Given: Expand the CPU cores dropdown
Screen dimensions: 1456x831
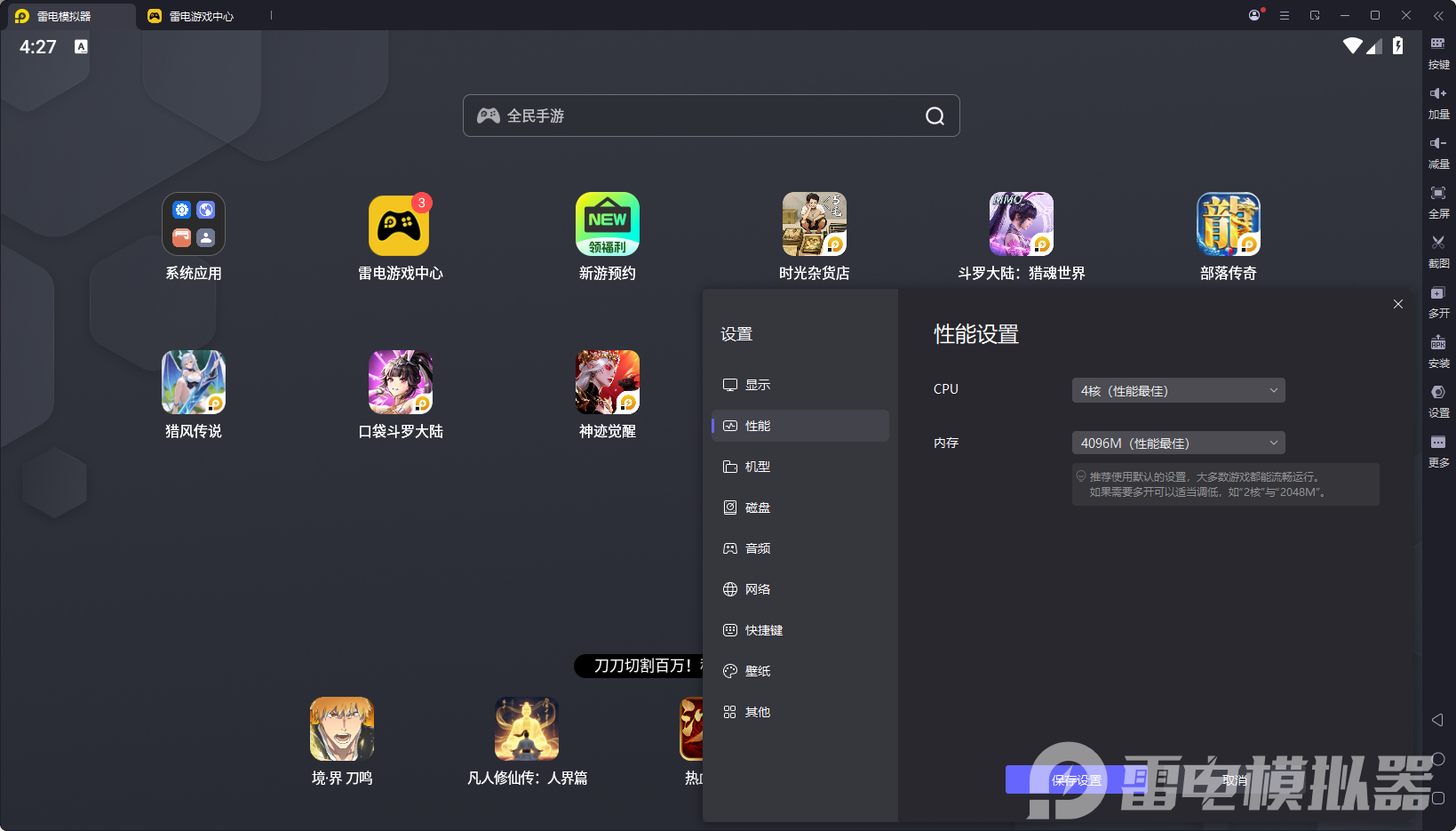Looking at the screenshot, I should pos(1179,390).
